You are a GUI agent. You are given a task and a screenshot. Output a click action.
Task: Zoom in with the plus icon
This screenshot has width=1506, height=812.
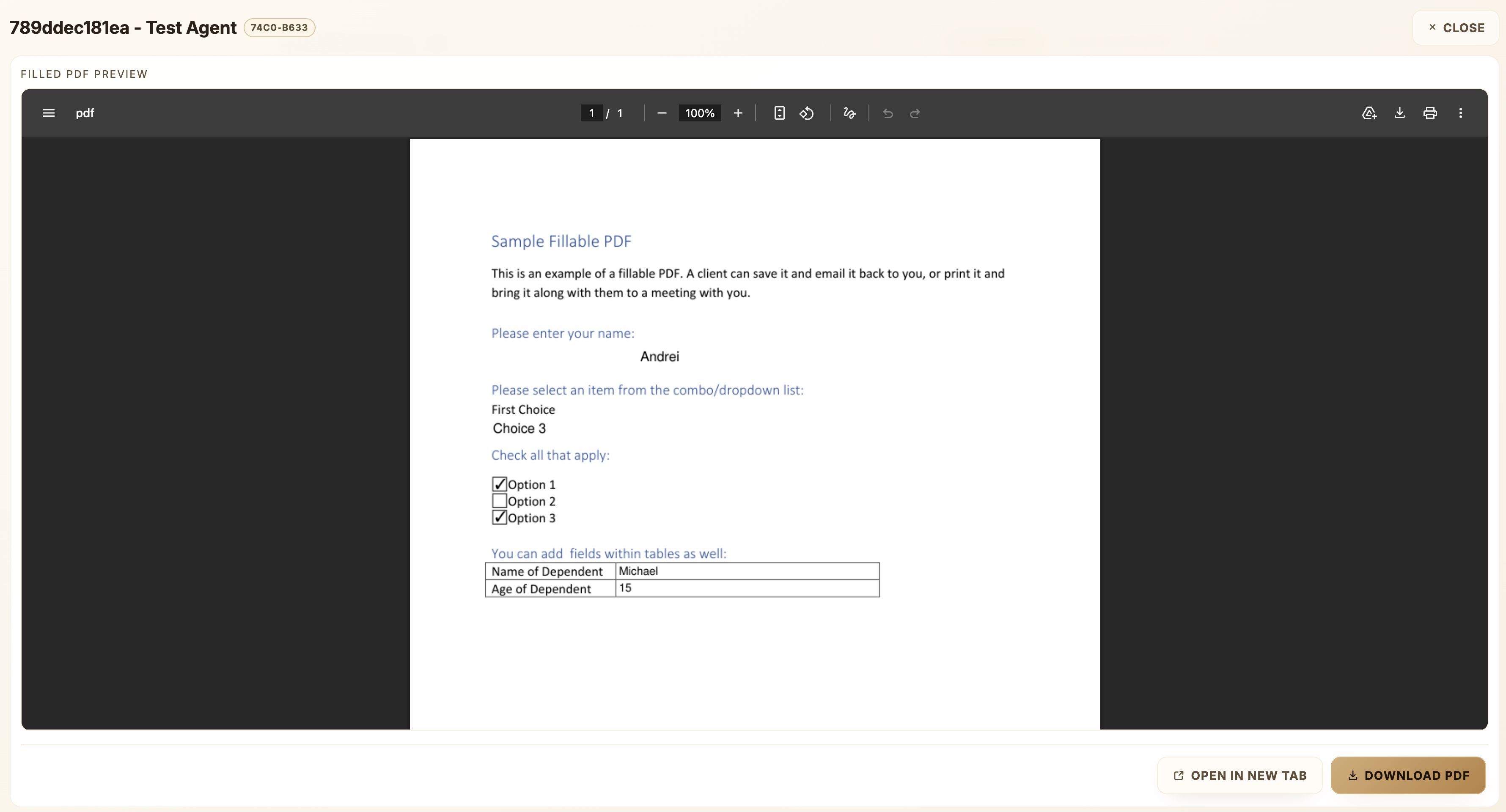[x=738, y=113]
